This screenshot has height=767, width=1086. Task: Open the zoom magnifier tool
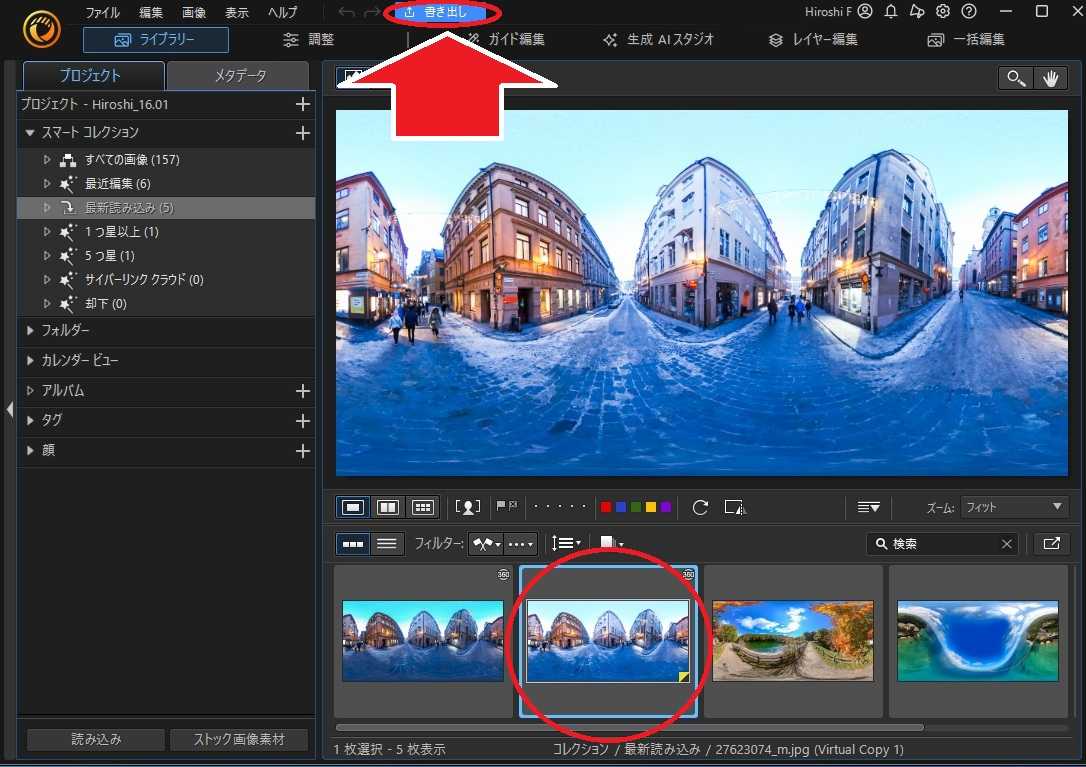coord(1015,77)
